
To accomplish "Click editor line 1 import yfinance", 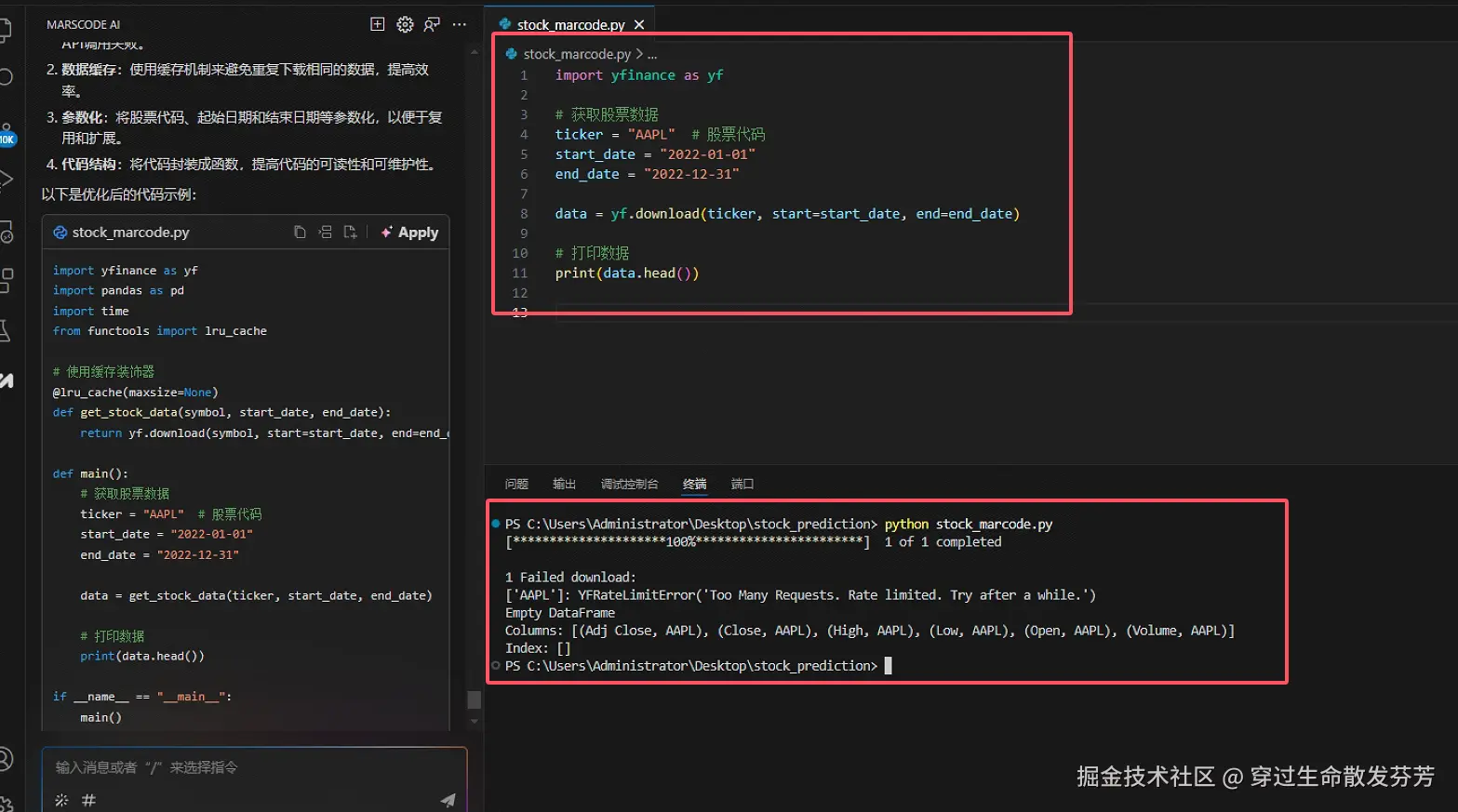I will pyautogui.click(x=638, y=75).
